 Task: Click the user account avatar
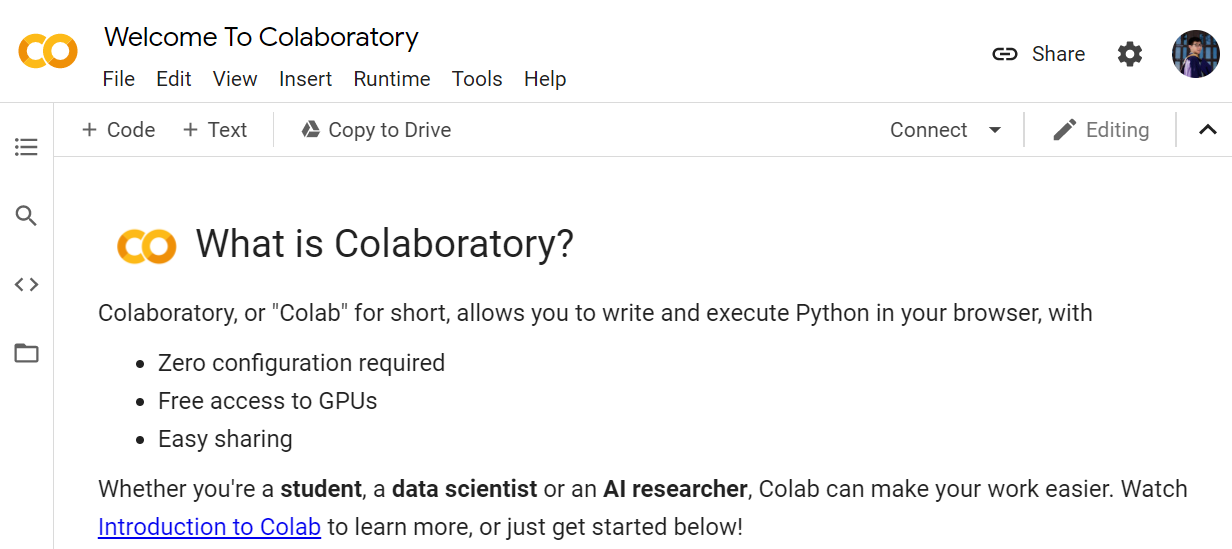pyautogui.click(x=1195, y=54)
